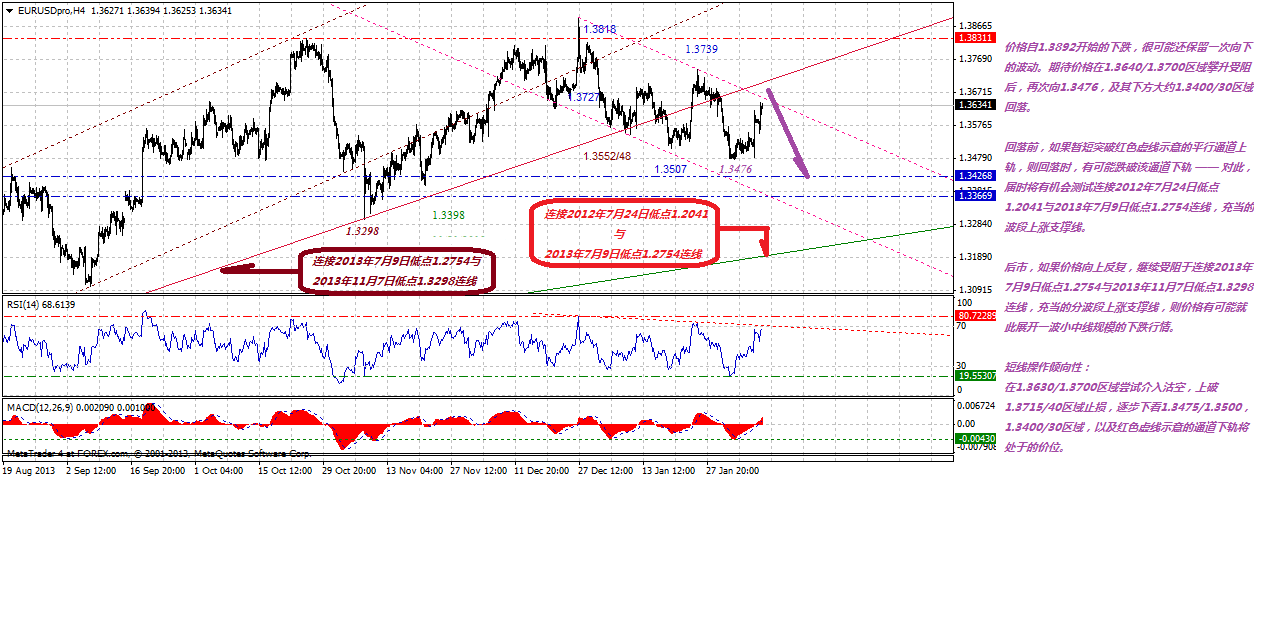This screenshot has width=1261, height=625.
Task: Click the 1.3298 low price annotation
Action: (362, 231)
